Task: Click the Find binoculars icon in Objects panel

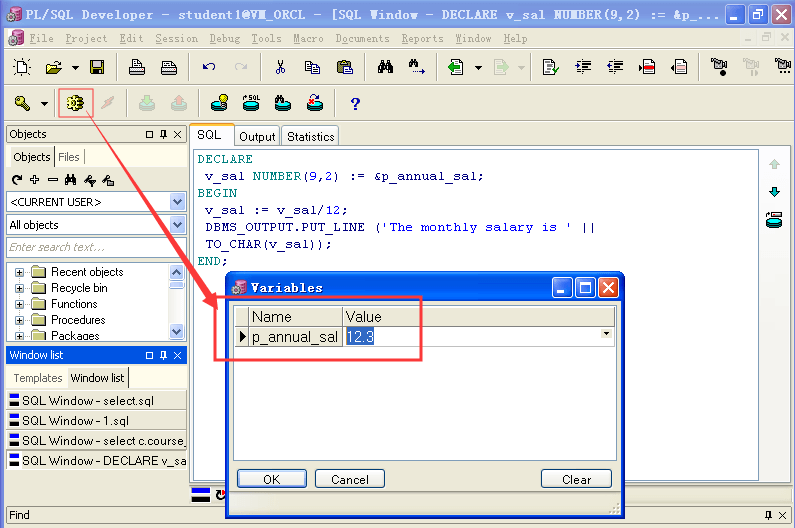Action: pos(70,180)
